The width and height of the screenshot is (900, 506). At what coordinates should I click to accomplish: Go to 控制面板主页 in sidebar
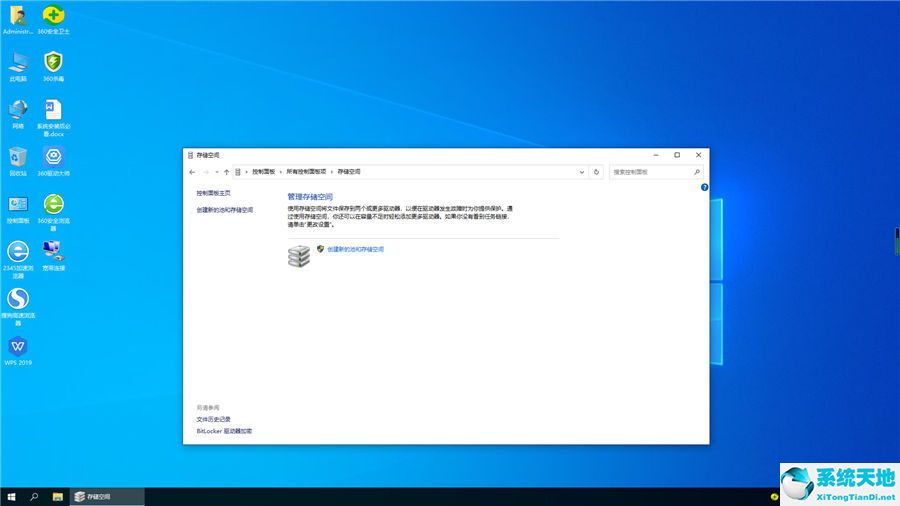pos(213,192)
